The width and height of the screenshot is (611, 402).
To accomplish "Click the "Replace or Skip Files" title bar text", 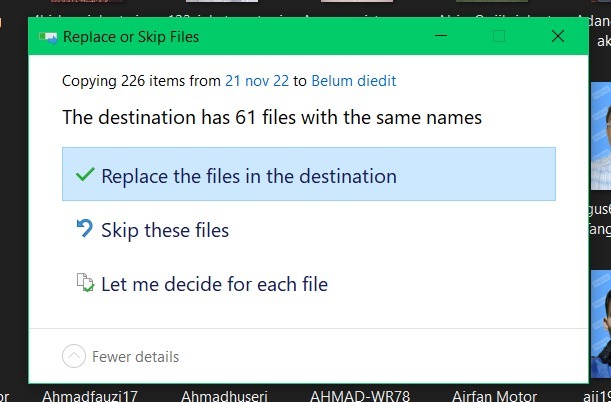I will [131, 38].
